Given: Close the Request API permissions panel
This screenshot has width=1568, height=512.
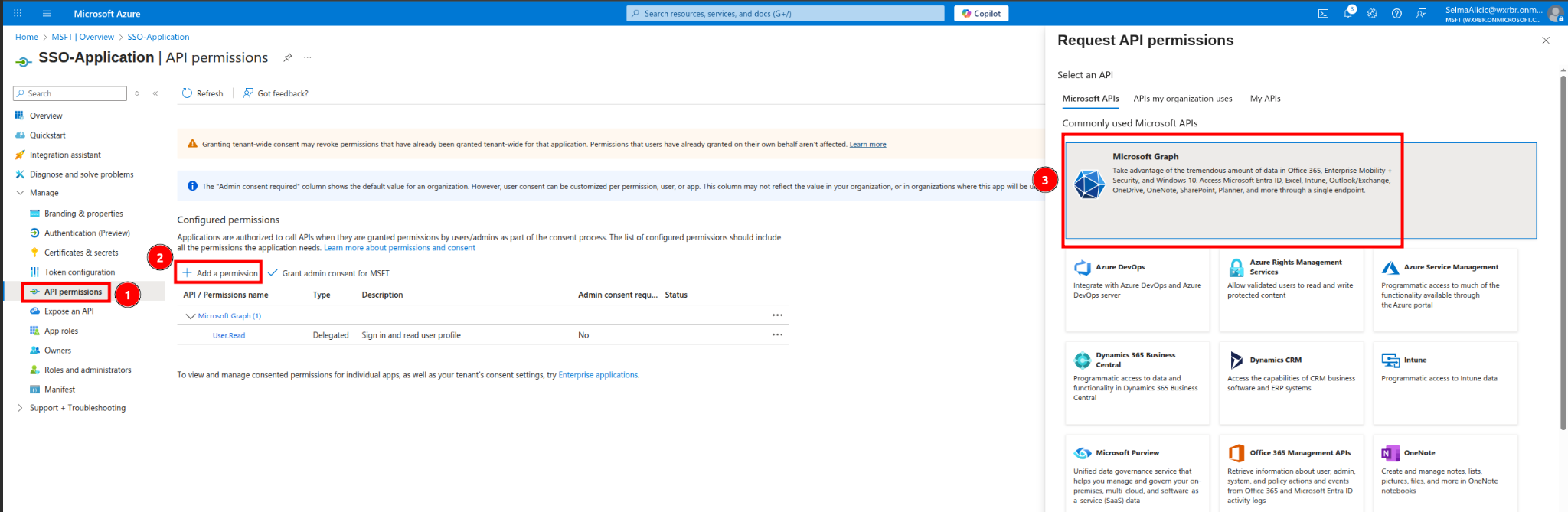Looking at the screenshot, I should tap(1546, 41).
